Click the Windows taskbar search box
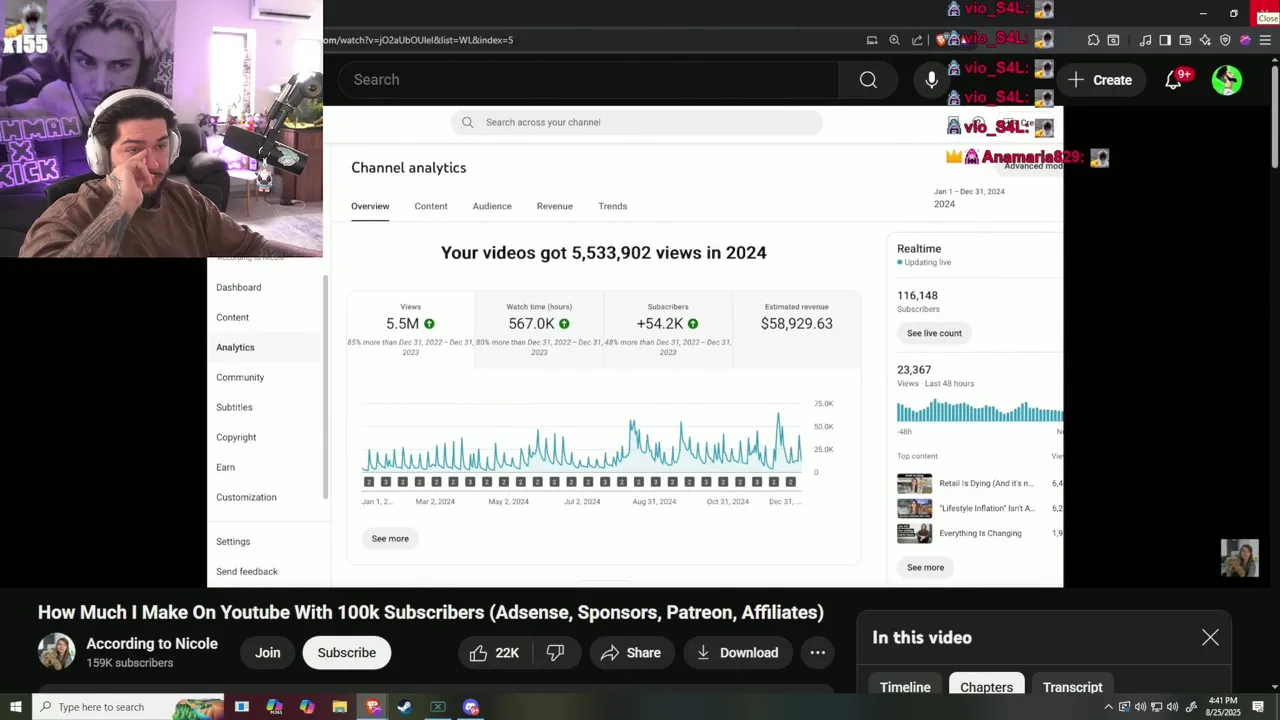The height and width of the screenshot is (720, 1280). tap(128, 707)
